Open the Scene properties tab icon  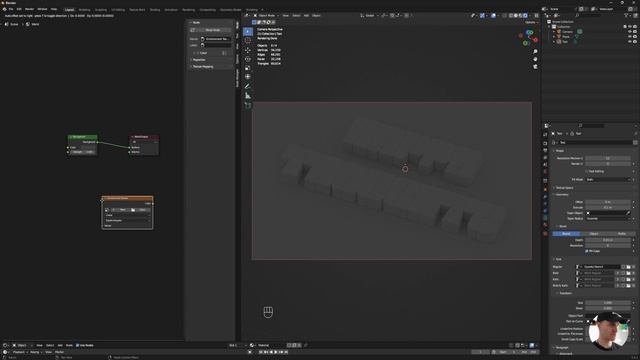[x=545, y=164]
